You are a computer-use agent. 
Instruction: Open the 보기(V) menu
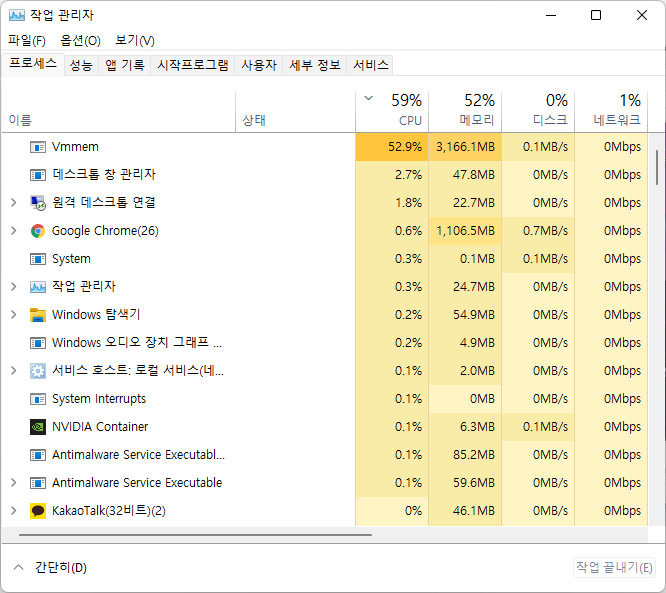pos(135,41)
